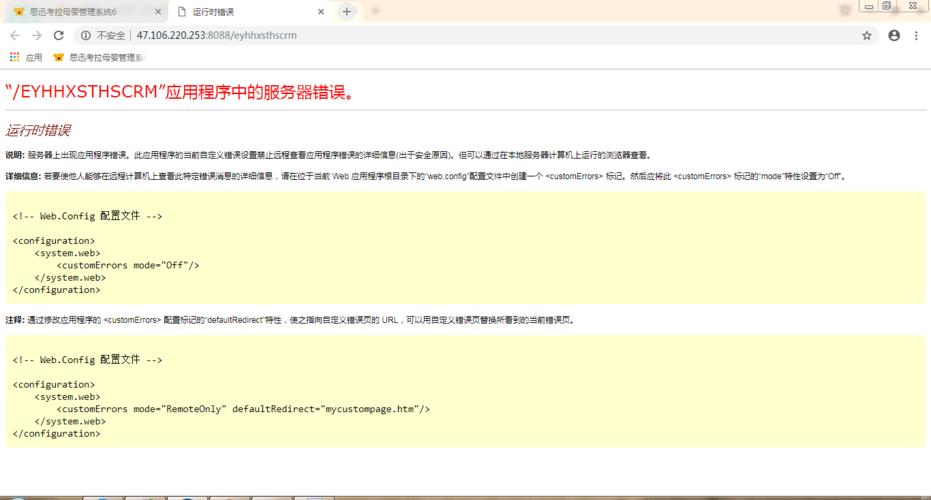Click first <configuration> opening tag
Image resolution: width=931 pixels, height=500 pixels.
pyautogui.click(x=53, y=241)
